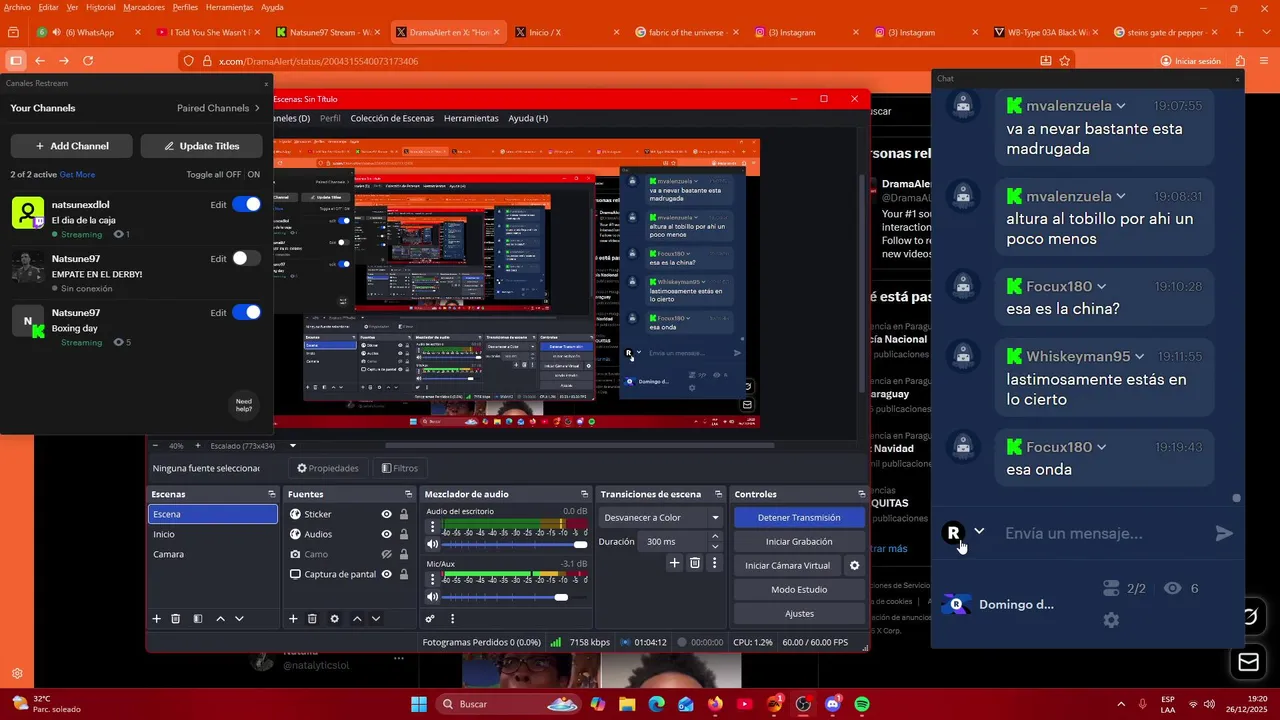1280x720 pixels.
Task: Move source up in Fuentes panel
Action: pyautogui.click(x=357, y=619)
